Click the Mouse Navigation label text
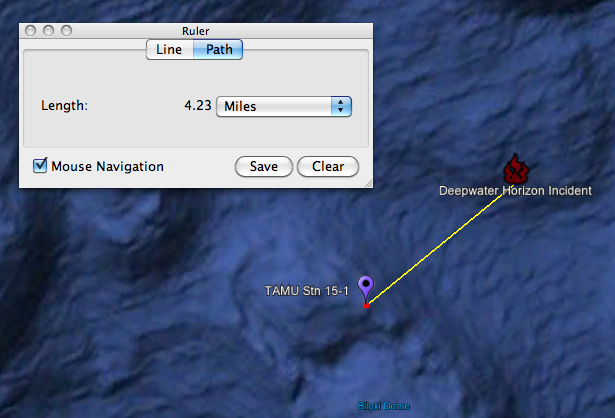 (x=107, y=166)
